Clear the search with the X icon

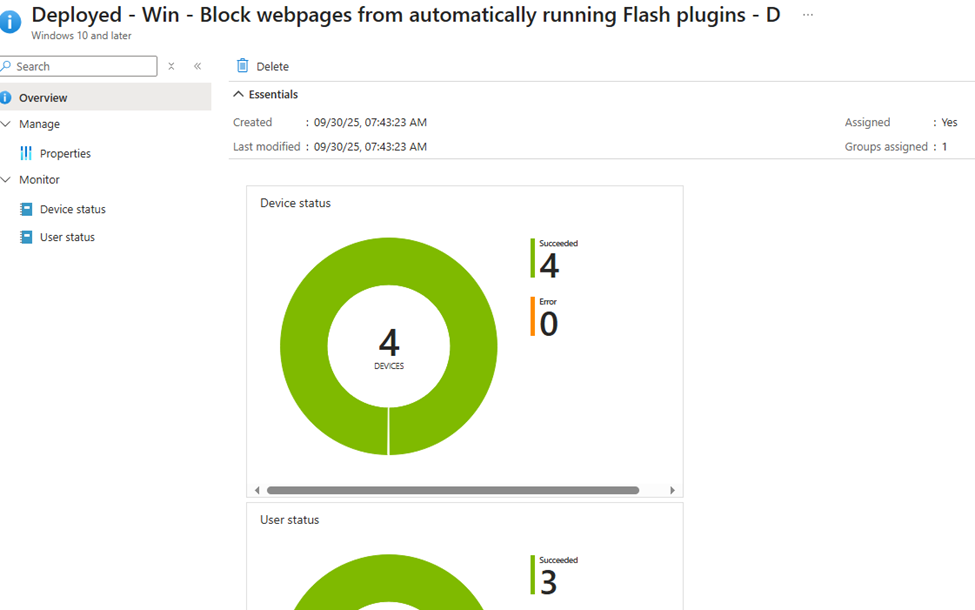[x=171, y=66]
